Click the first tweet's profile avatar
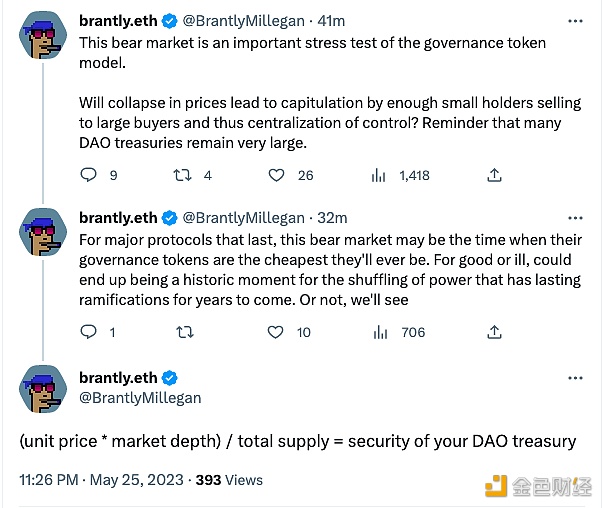 click(x=43, y=40)
